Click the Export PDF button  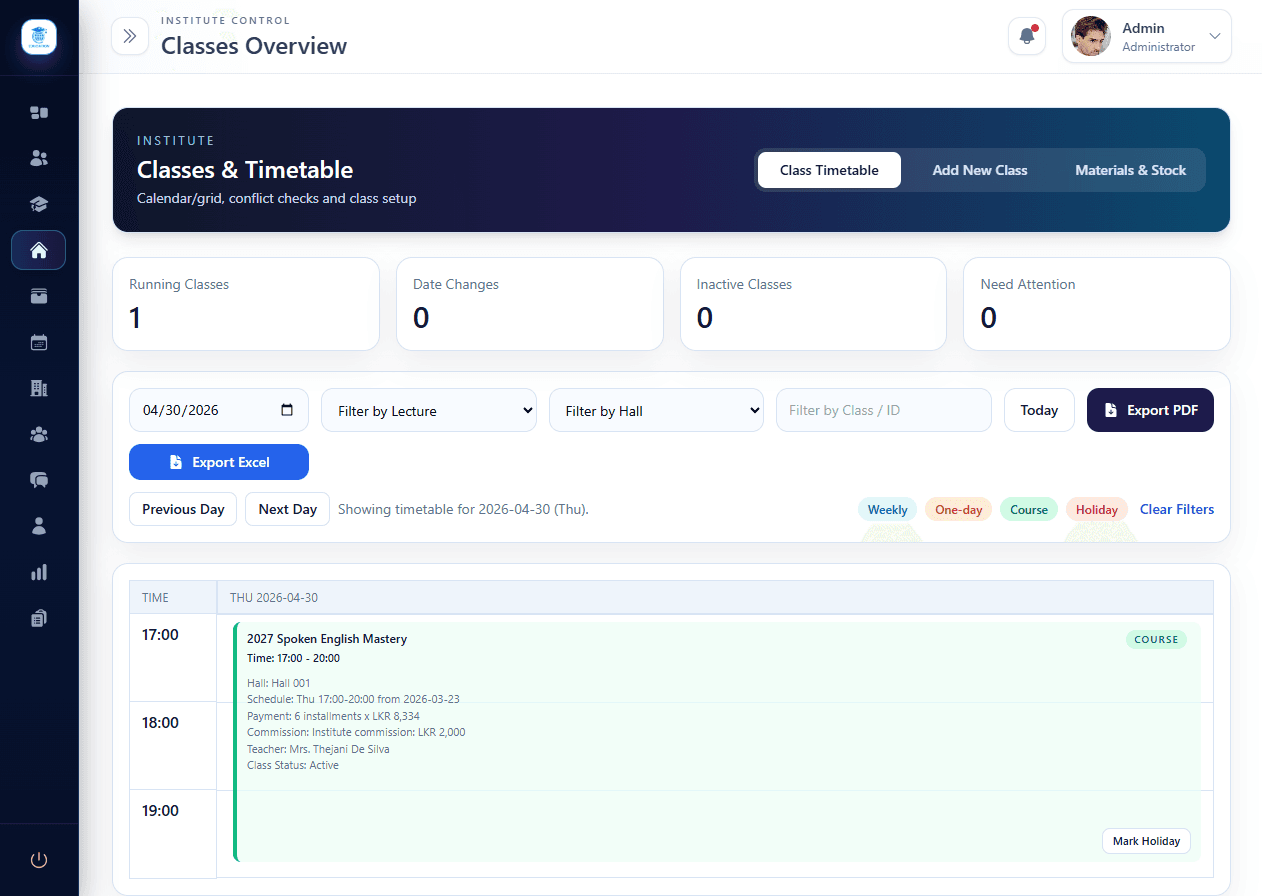pos(1150,410)
